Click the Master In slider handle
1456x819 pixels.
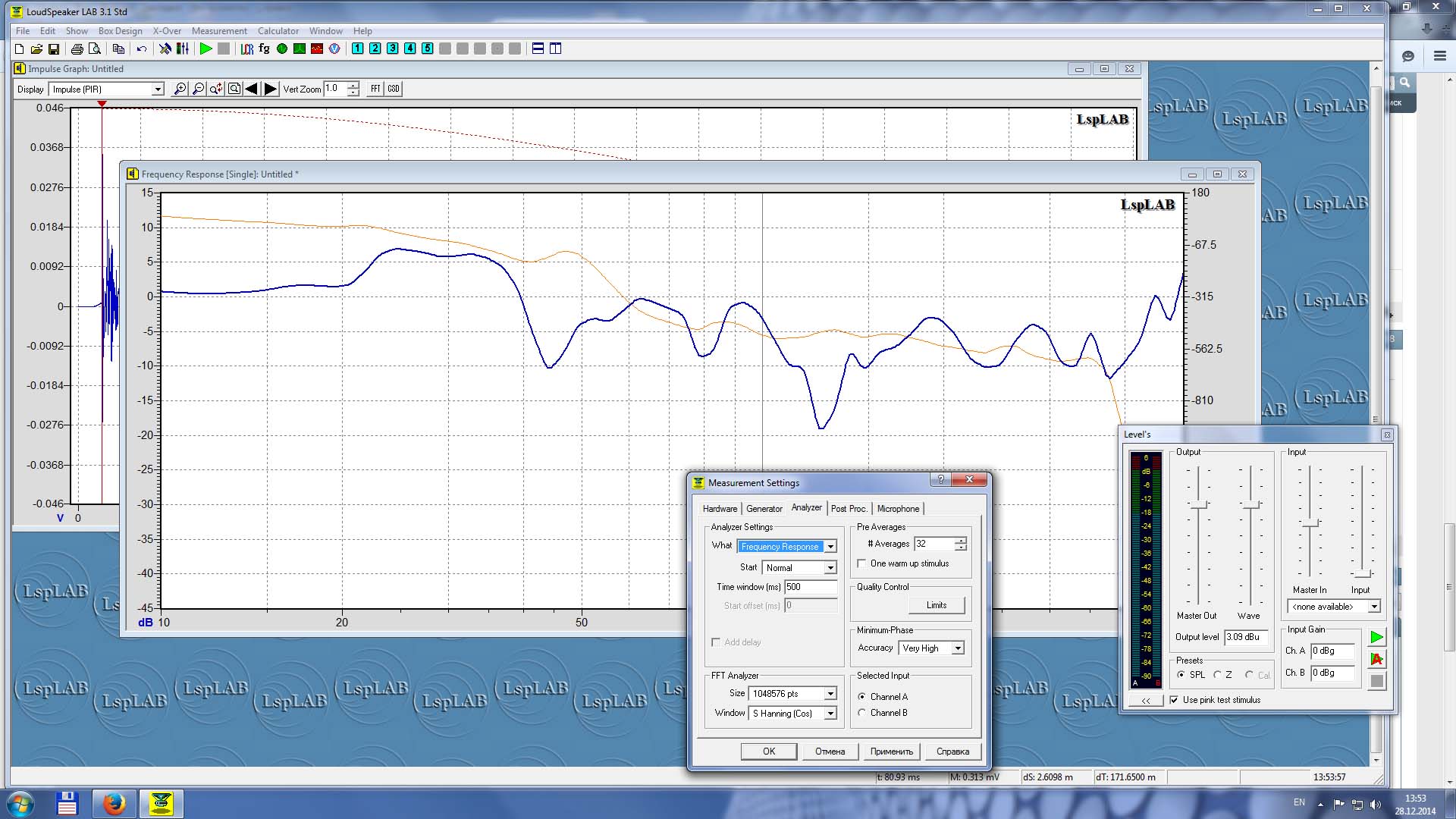coord(1310,522)
